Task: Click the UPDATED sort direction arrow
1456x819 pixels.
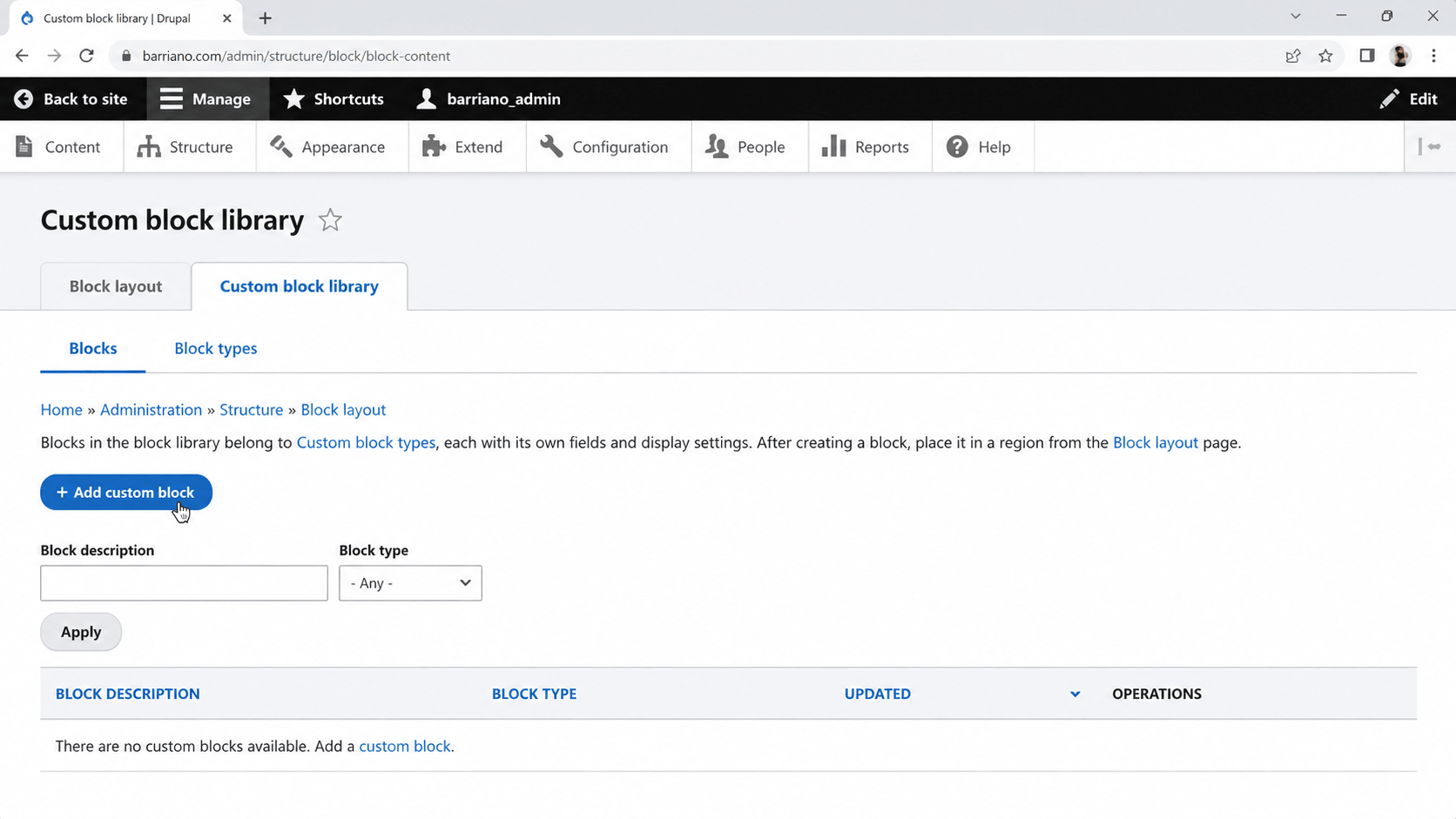Action: pyautogui.click(x=1075, y=695)
